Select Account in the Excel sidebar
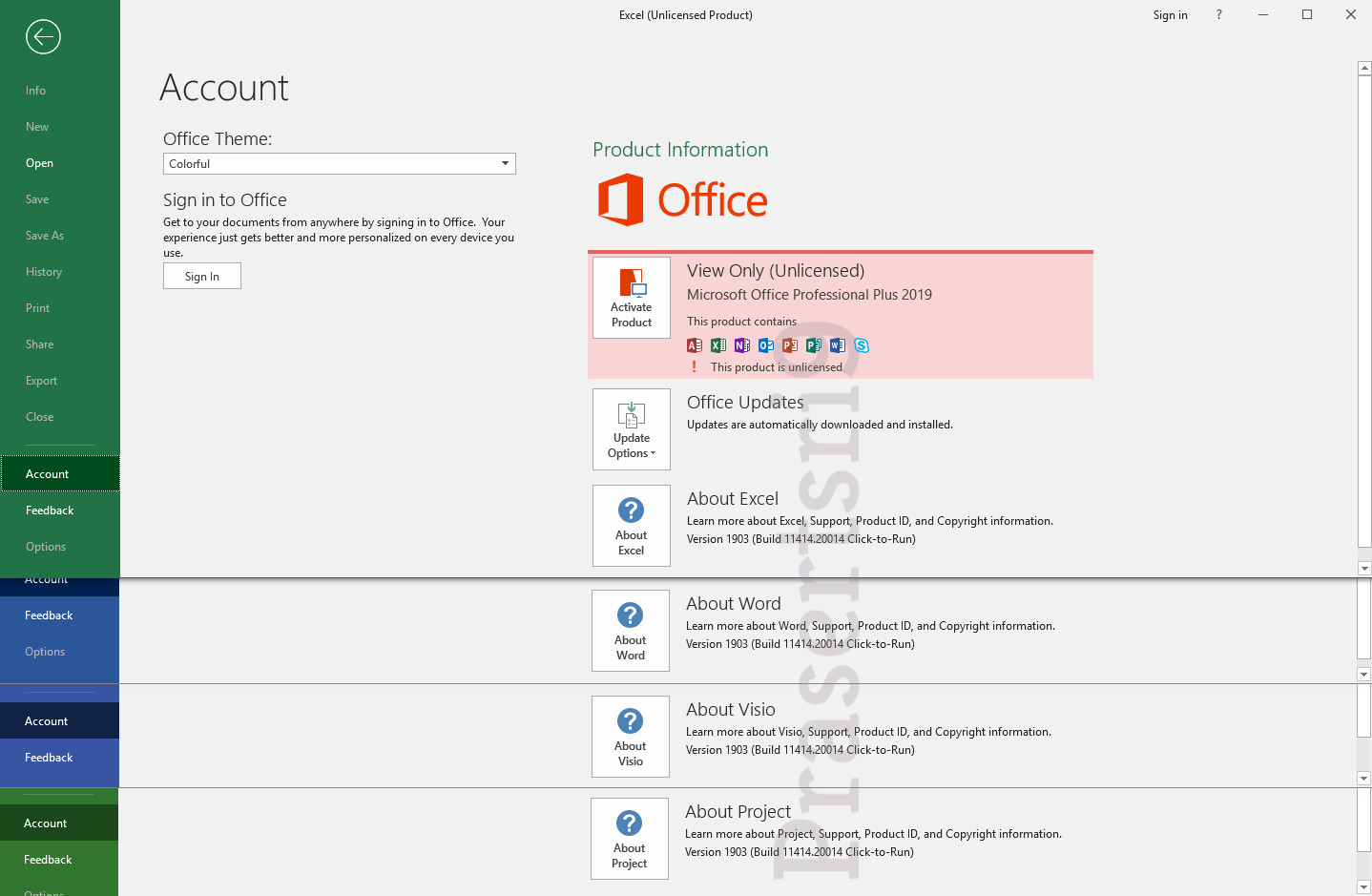This screenshot has height=896, width=1372. pos(60,474)
